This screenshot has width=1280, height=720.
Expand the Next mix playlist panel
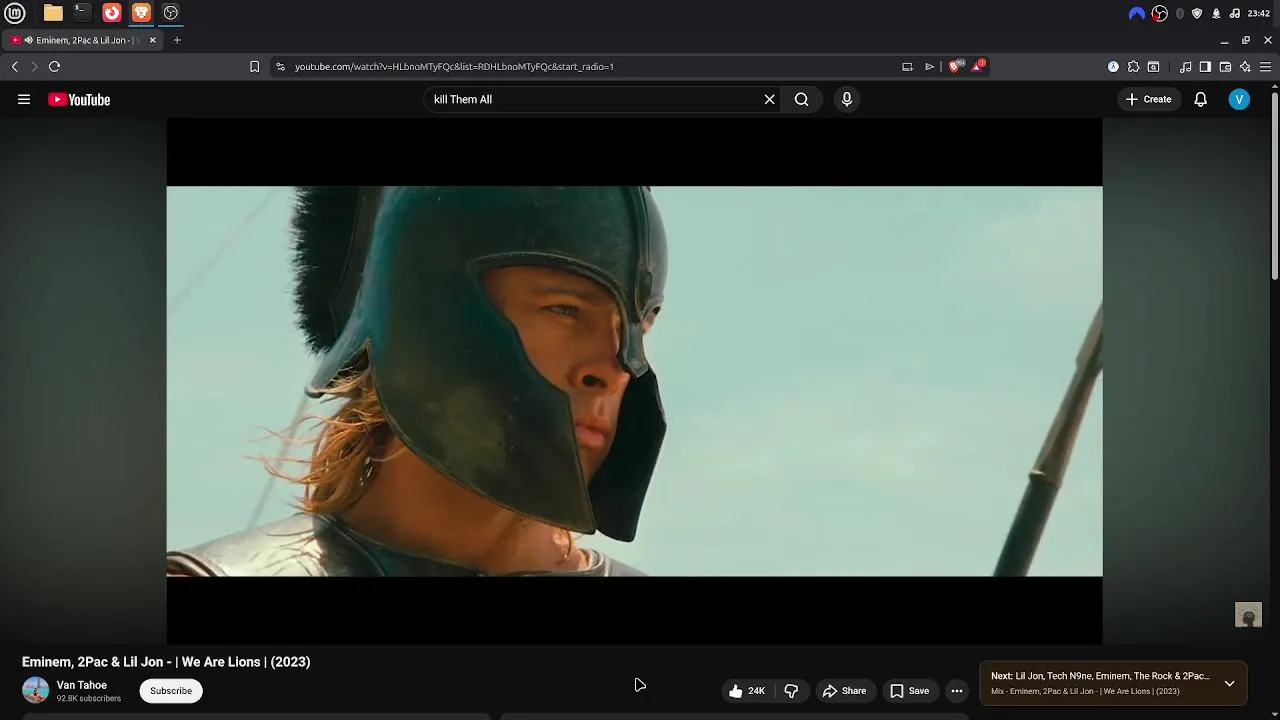(1230, 684)
